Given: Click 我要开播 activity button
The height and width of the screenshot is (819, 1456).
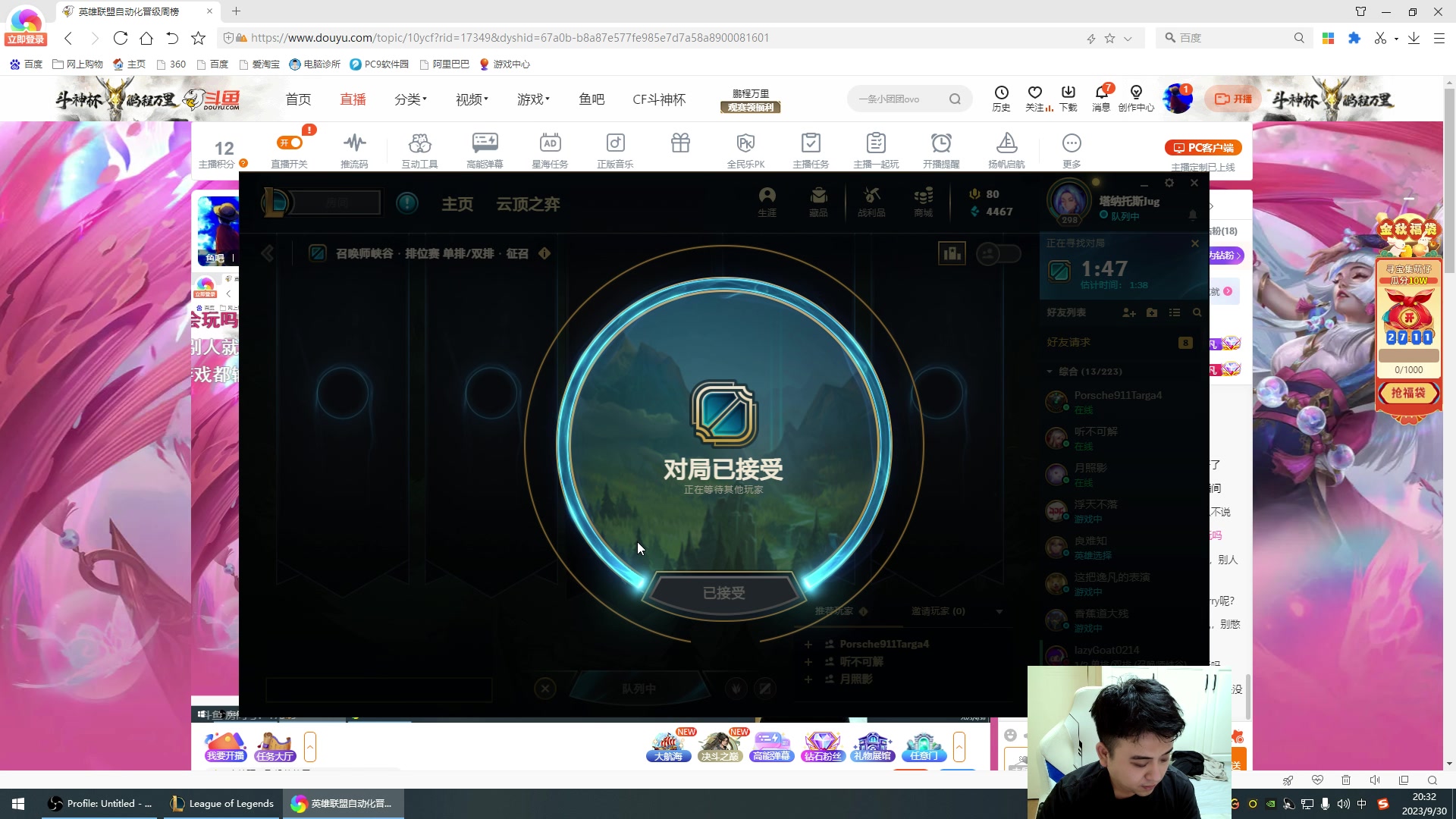Looking at the screenshot, I should pyautogui.click(x=225, y=747).
